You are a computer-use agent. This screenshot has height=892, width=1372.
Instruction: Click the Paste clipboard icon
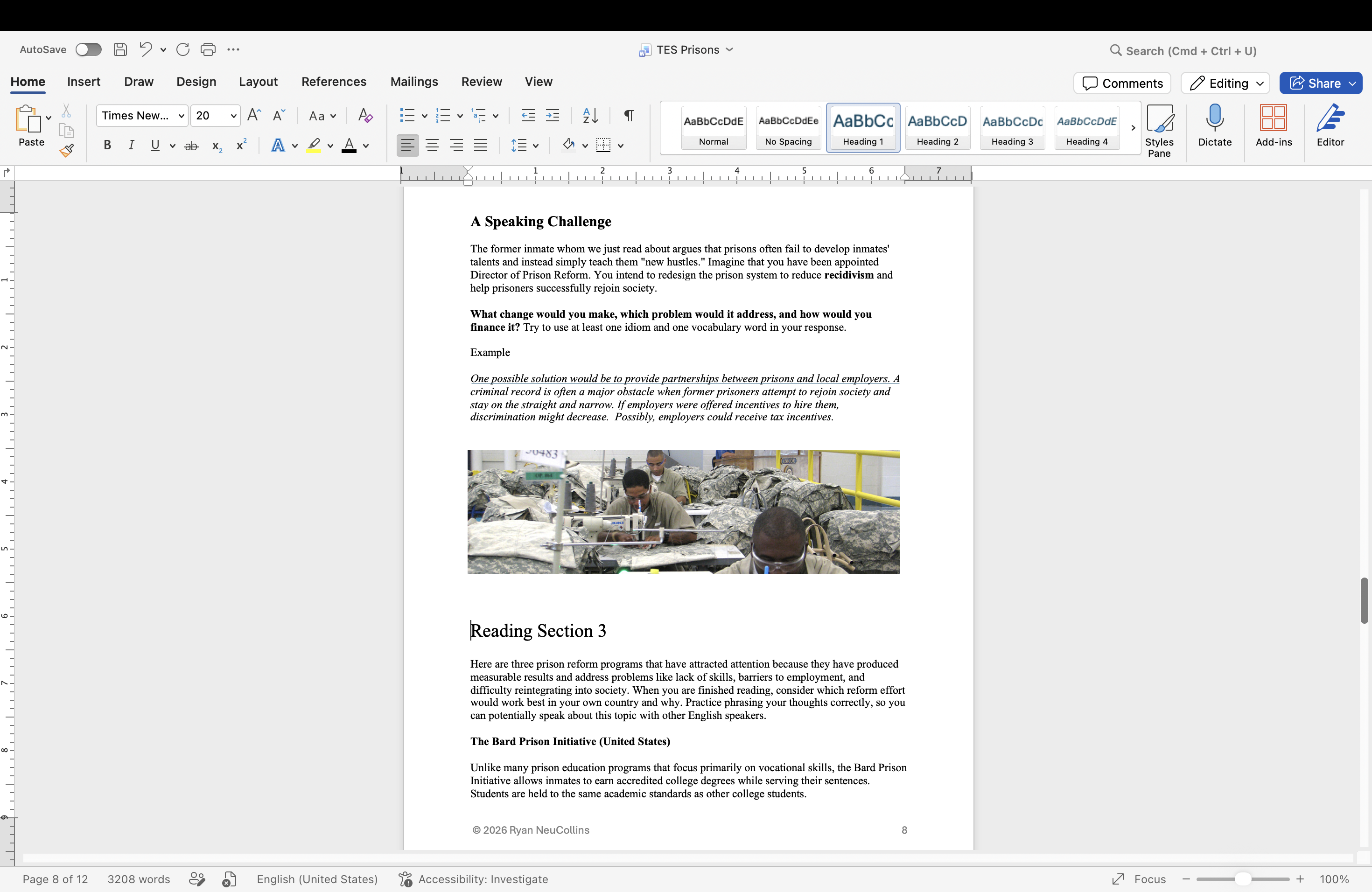point(28,118)
